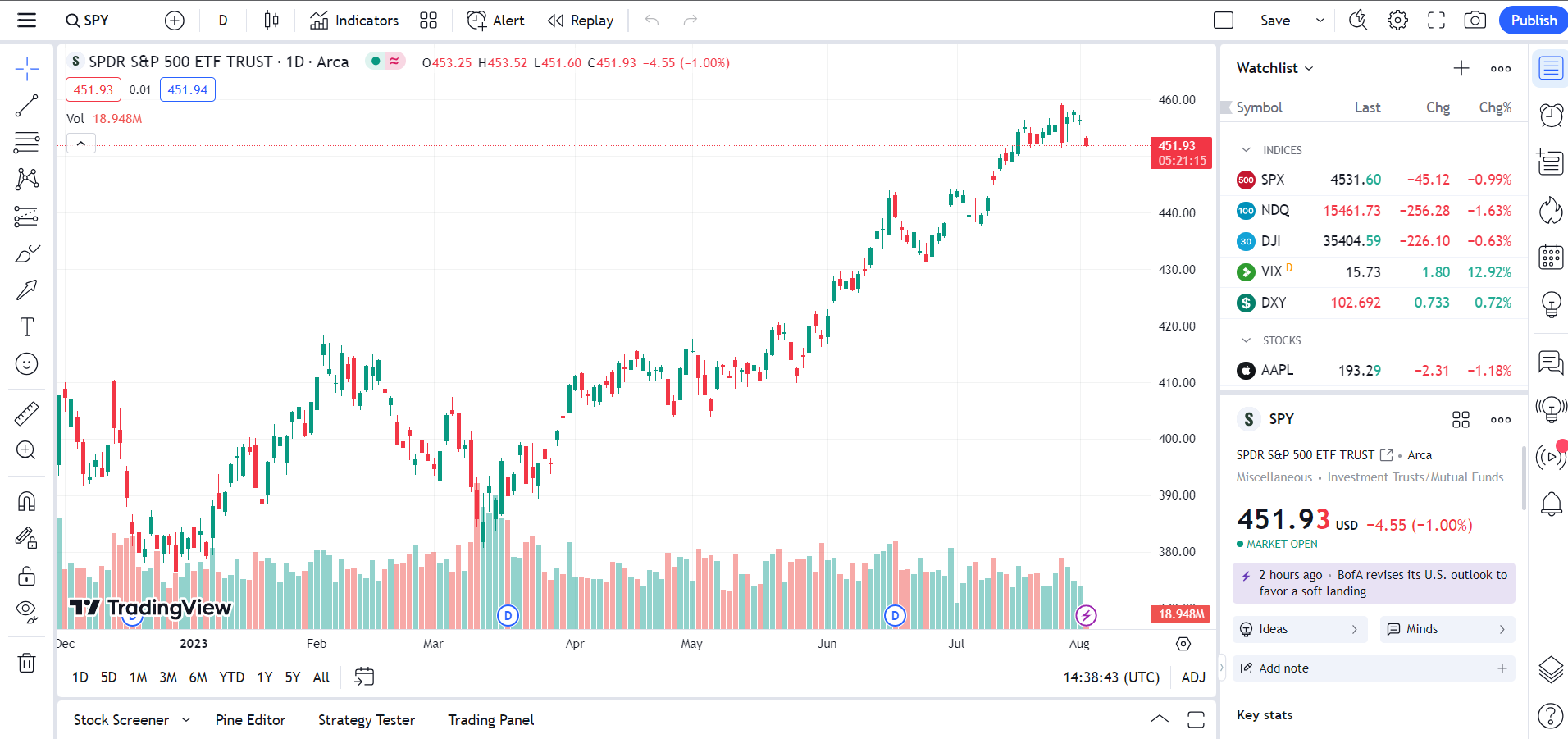
Task: Select the AAPL row in the watchlist
Action: (x=1374, y=371)
